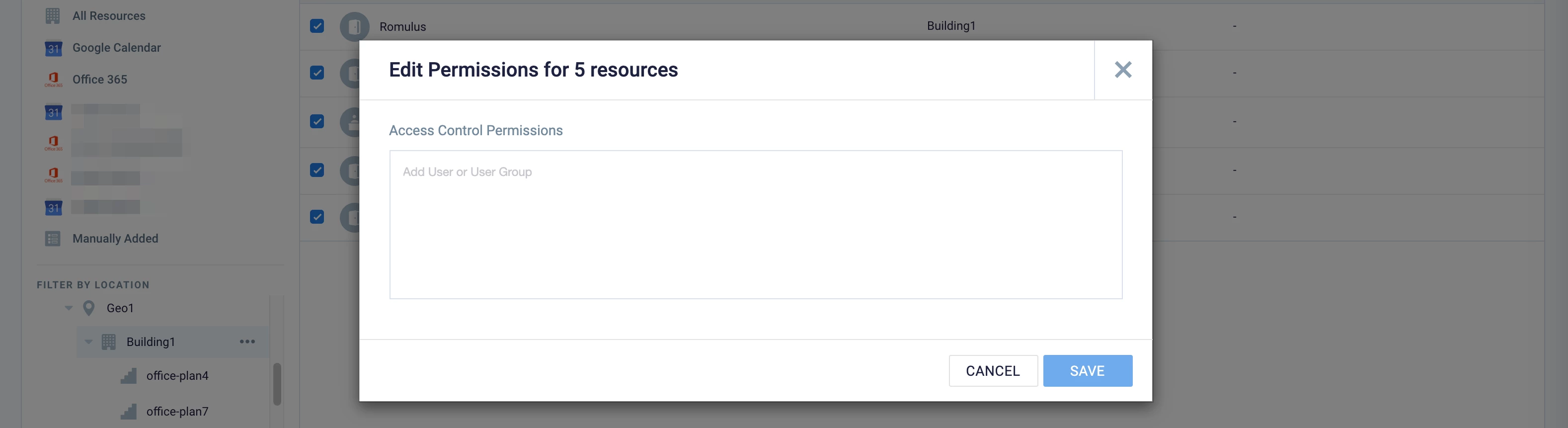Toggle the second resource row checkbox
This screenshot has height=428, width=1568.
coord(316,73)
